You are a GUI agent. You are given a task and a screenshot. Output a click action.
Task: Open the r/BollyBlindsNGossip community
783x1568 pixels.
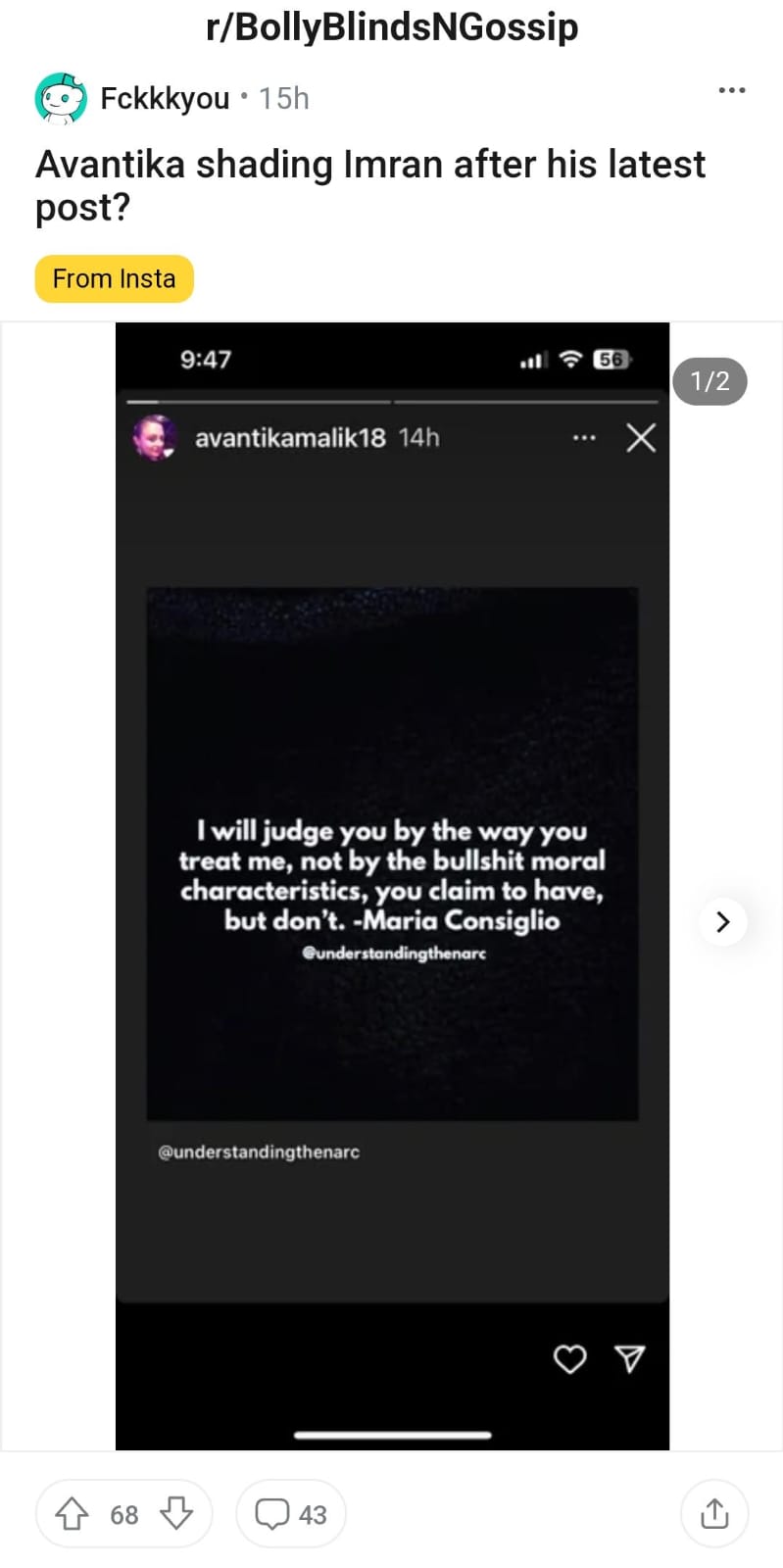(392, 27)
